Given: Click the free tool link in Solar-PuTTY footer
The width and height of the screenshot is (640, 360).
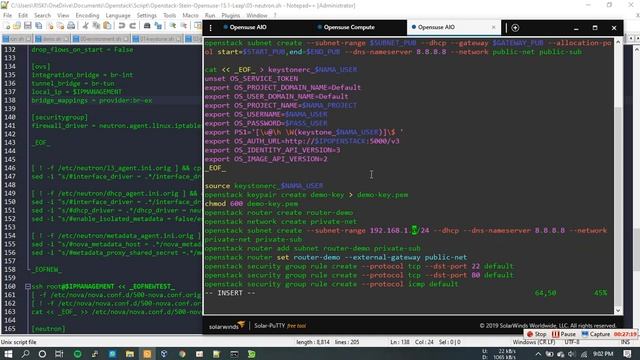Looking at the screenshot, I should click(296, 326).
